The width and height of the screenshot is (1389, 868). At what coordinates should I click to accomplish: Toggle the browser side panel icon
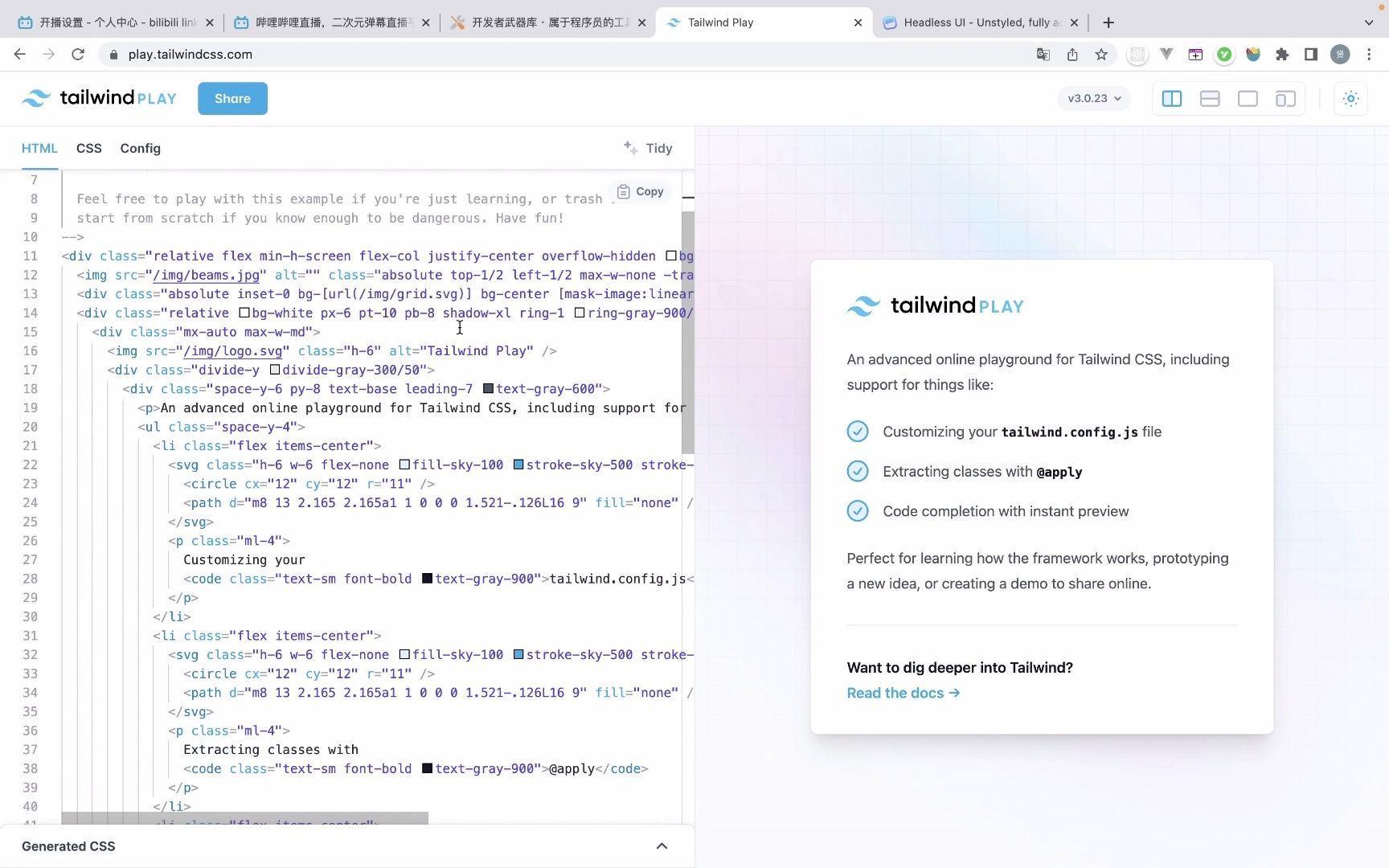(1311, 54)
